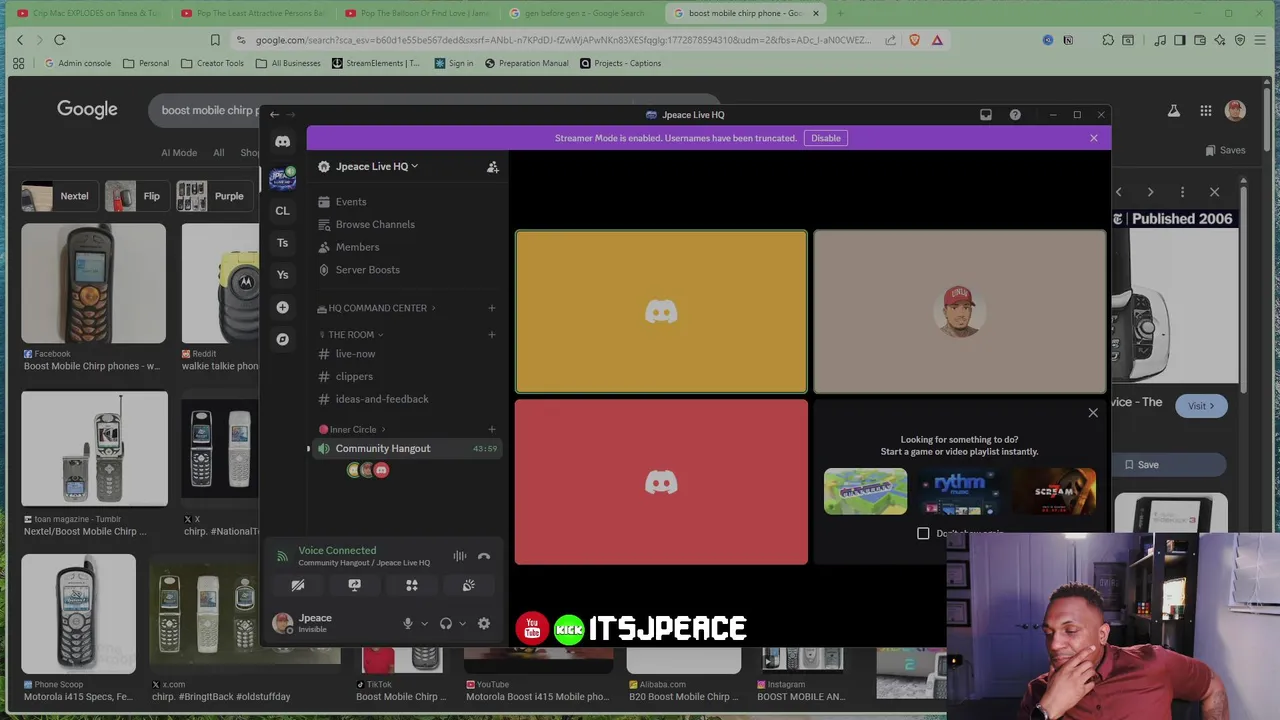Open the ideas-and-feedback channel
1280x720 pixels.
[405, 399]
